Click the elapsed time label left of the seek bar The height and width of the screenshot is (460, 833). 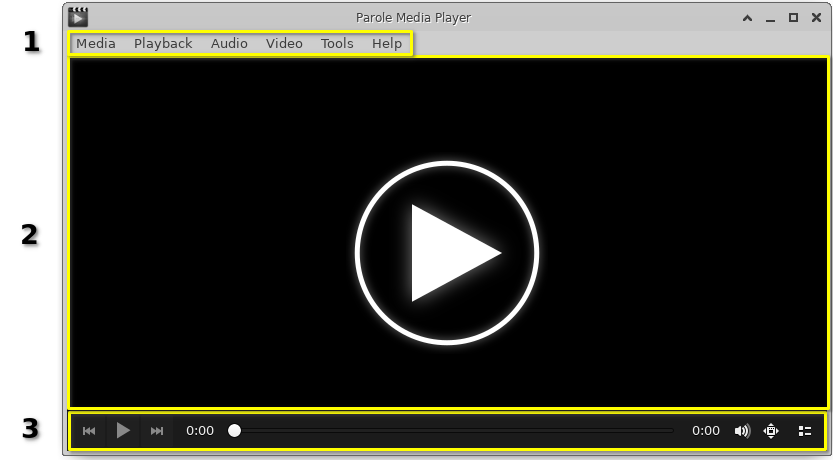click(200, 431)
